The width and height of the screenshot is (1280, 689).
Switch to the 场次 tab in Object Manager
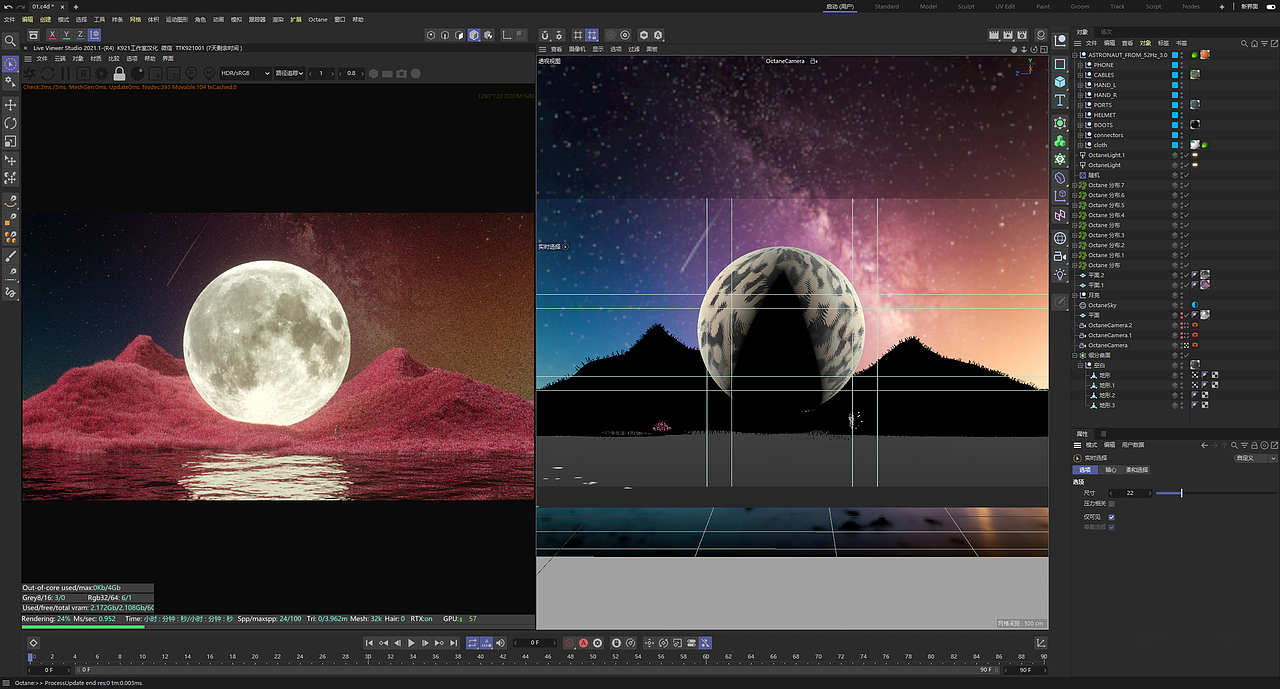tap(1106, 31)
